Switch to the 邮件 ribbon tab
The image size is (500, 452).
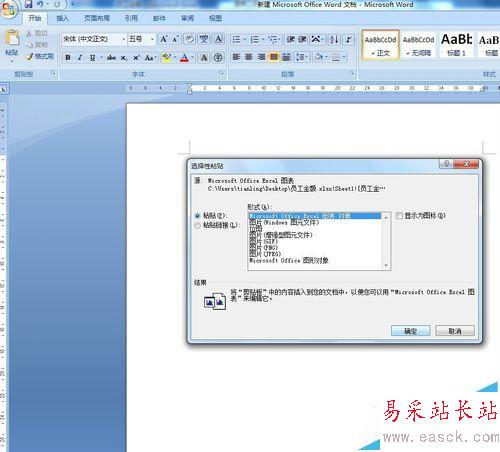tap(159, 18)
